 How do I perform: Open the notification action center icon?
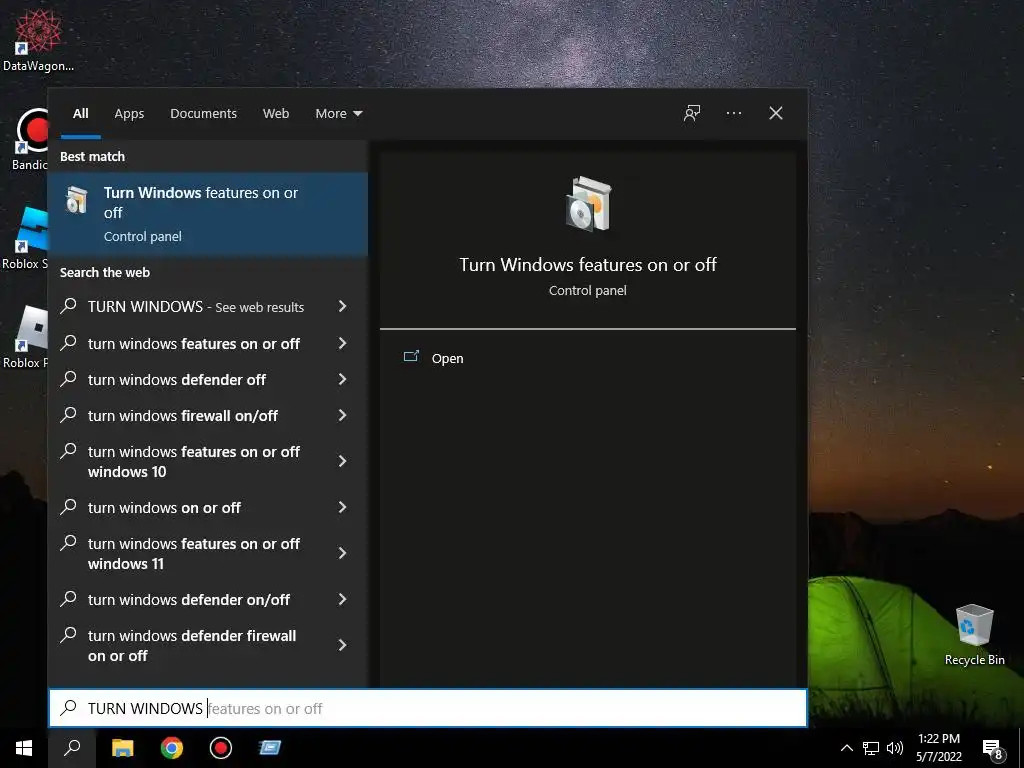pos(993,749)
